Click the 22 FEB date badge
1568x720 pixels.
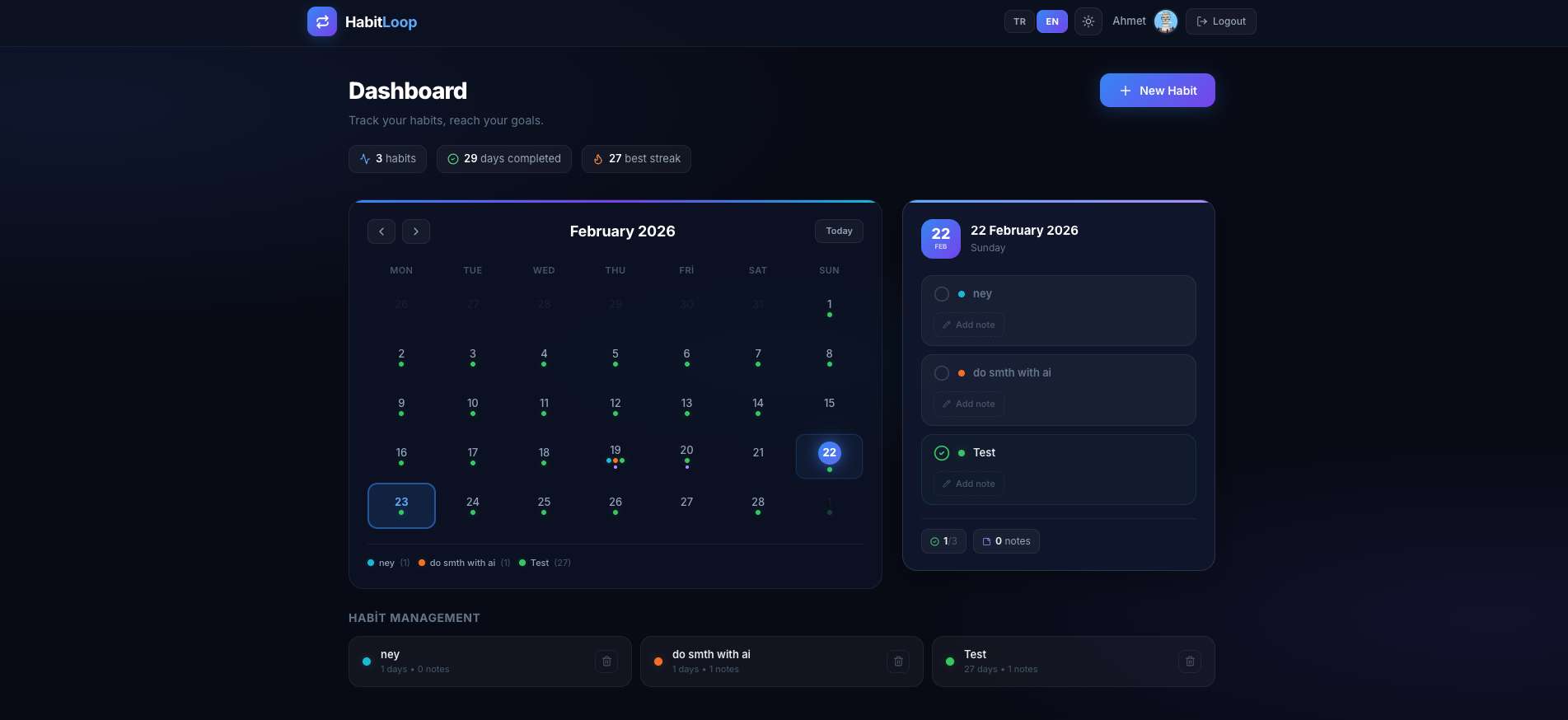pyautogui.click(x=941, y=239)
